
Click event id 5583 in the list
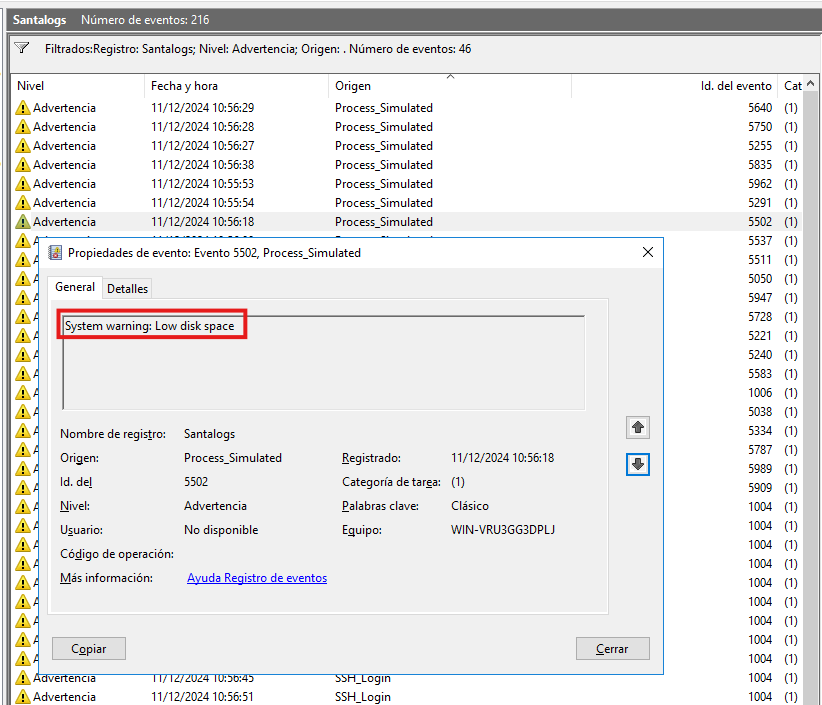pyautogui.click(x=760, y=374)
